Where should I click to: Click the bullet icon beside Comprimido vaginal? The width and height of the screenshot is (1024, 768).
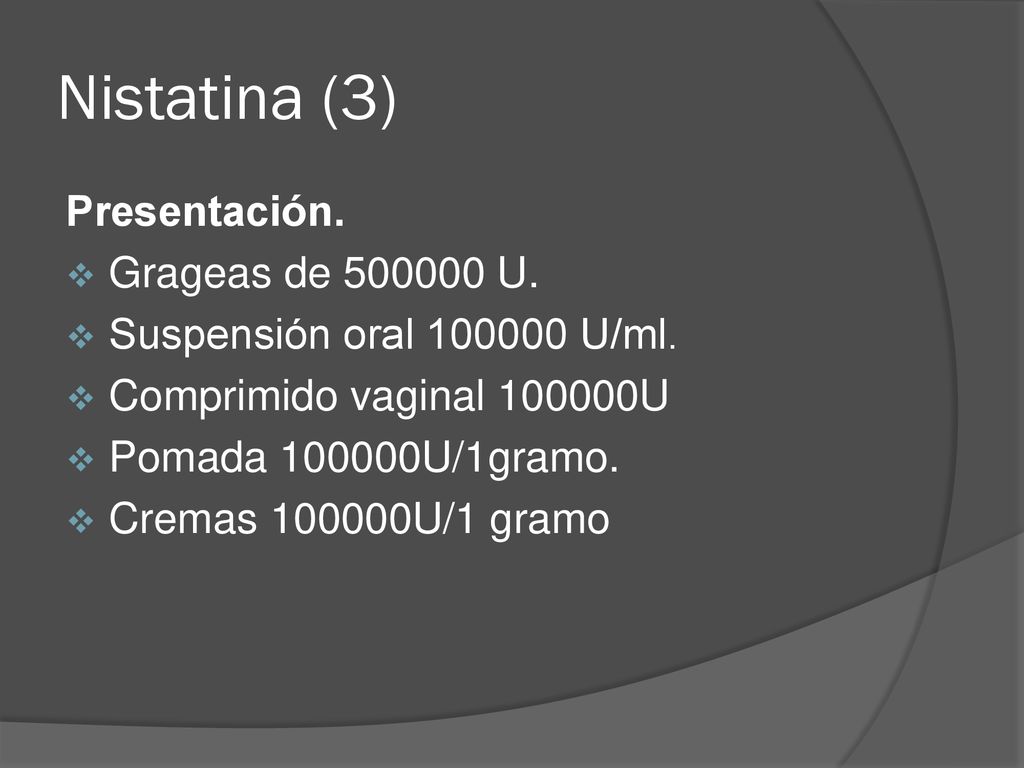pyautogui.click(x=81, y=398)
